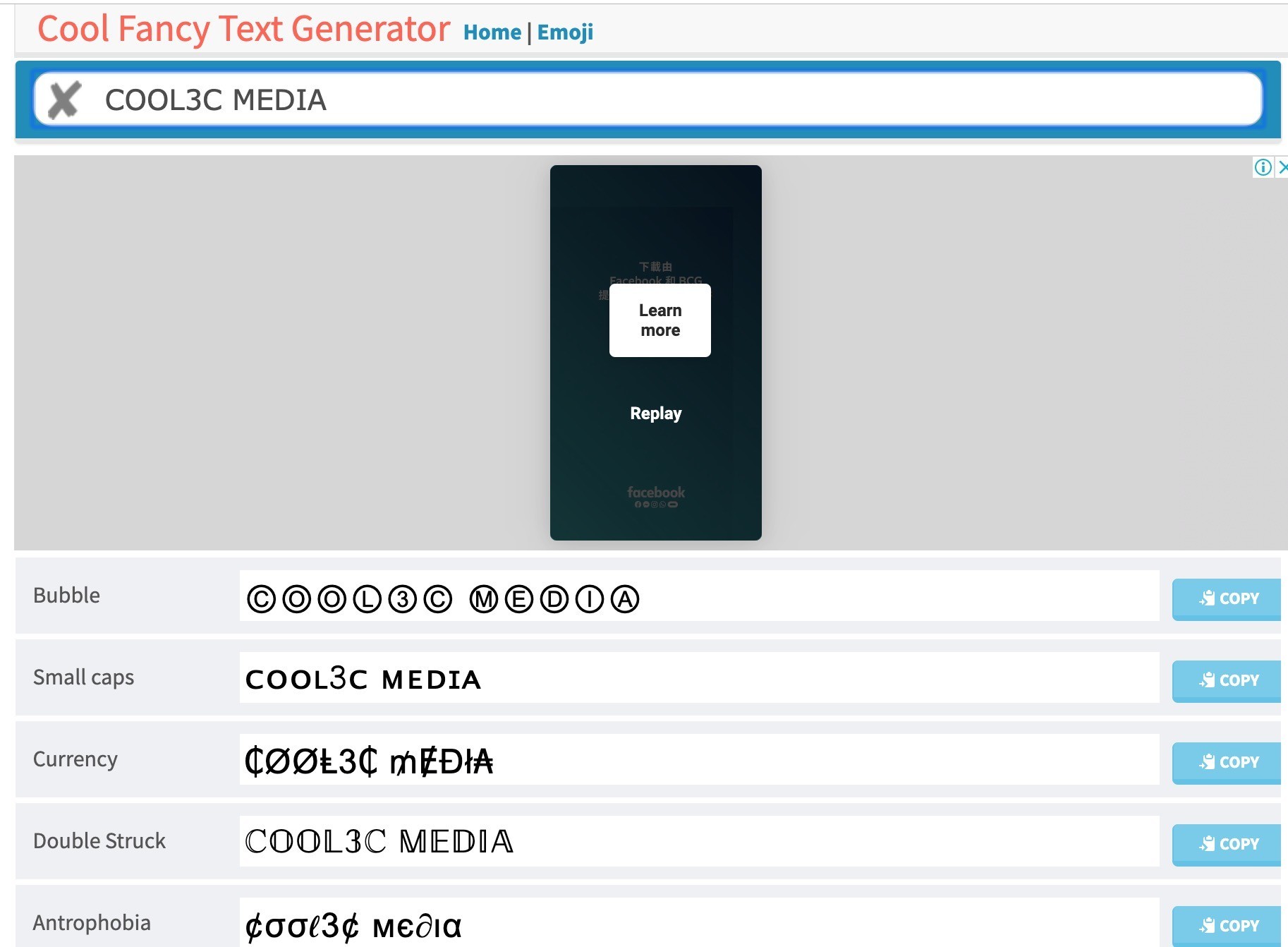Clear the text input with the X icon
Screen dimensions: 1288x947
(64, 99)
